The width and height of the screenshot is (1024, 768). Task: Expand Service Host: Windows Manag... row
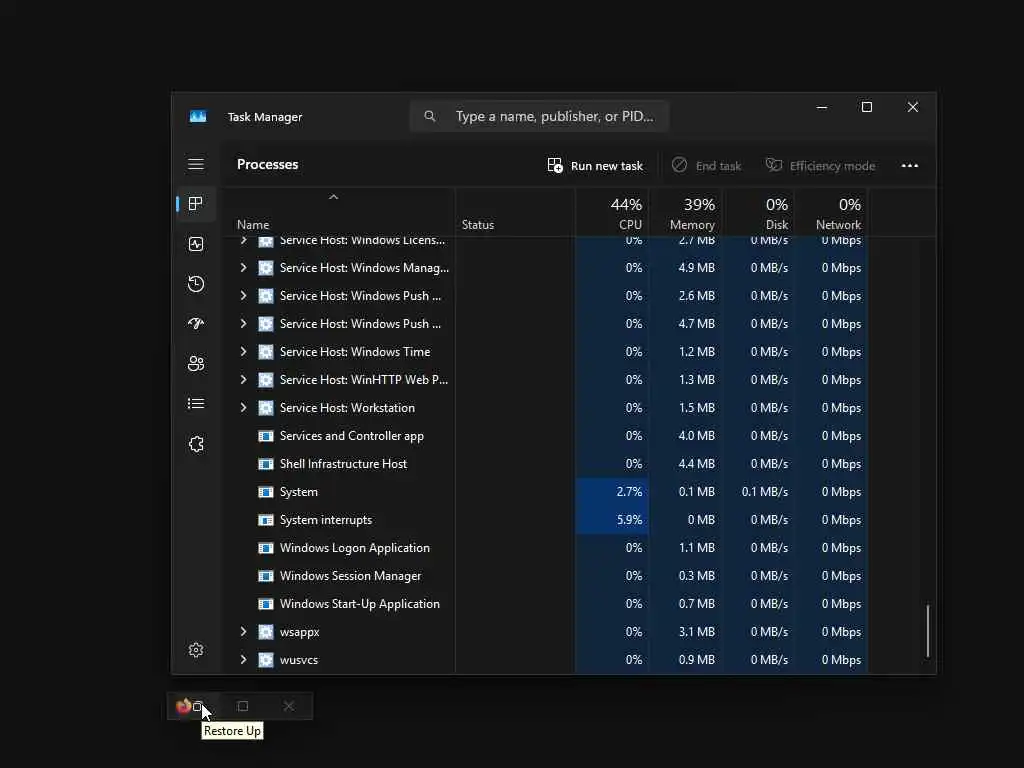(243, 268)
